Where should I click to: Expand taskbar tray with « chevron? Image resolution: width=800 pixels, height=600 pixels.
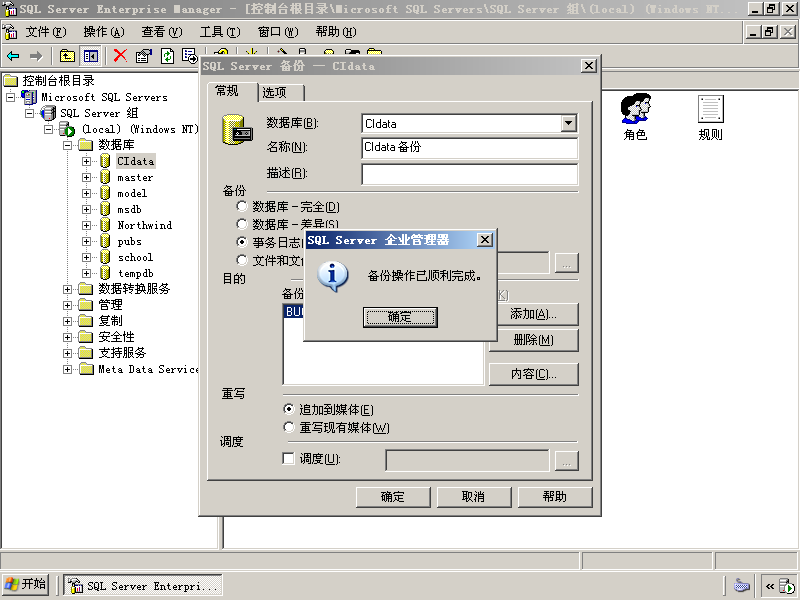tap(769, 586)
